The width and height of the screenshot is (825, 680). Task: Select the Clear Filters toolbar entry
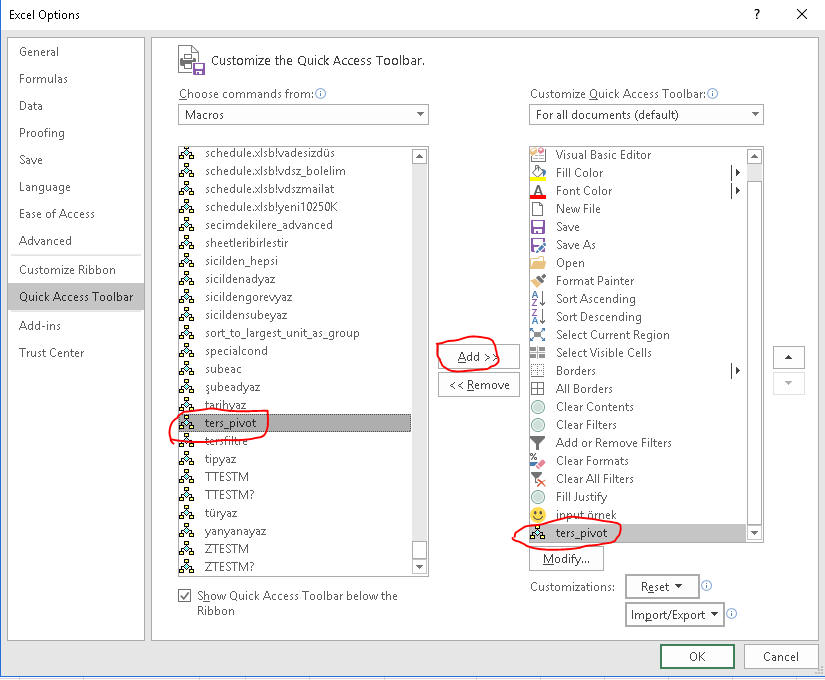(638, 425)
